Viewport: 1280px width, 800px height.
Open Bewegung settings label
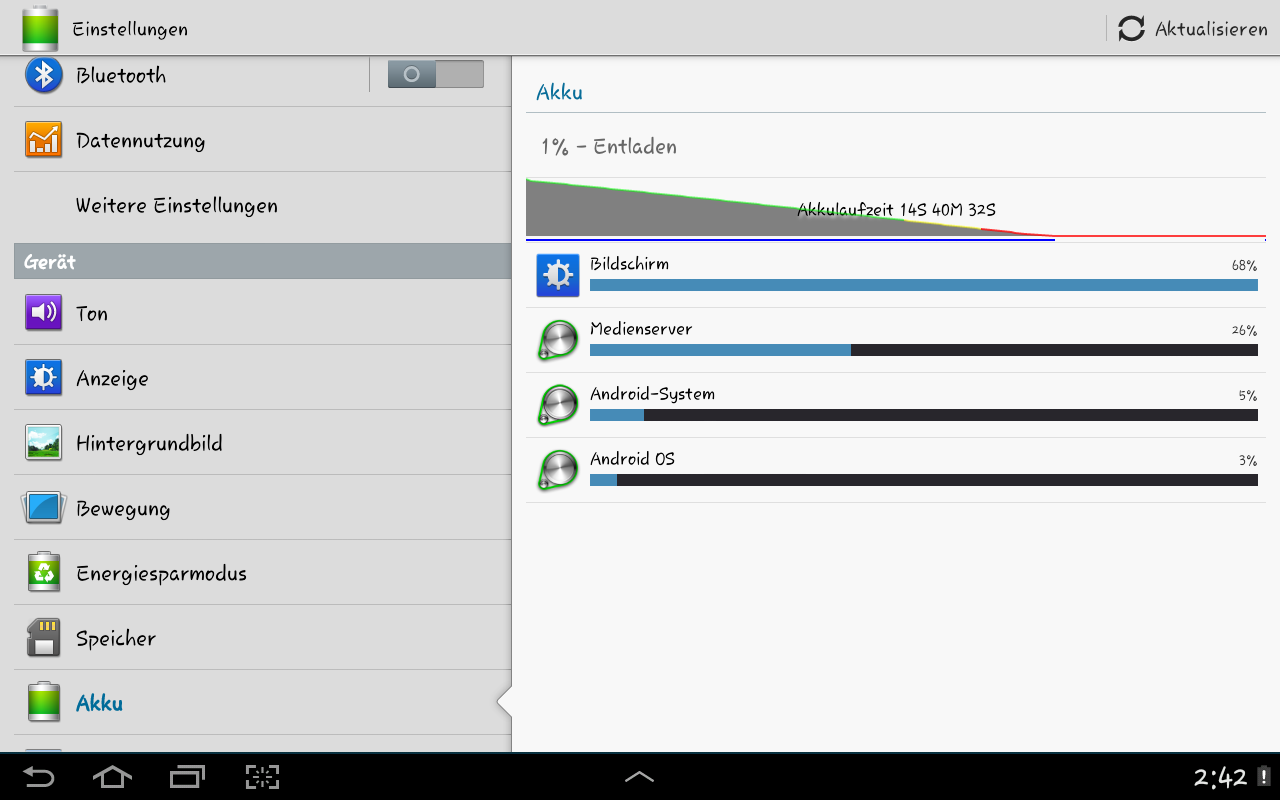123,509
